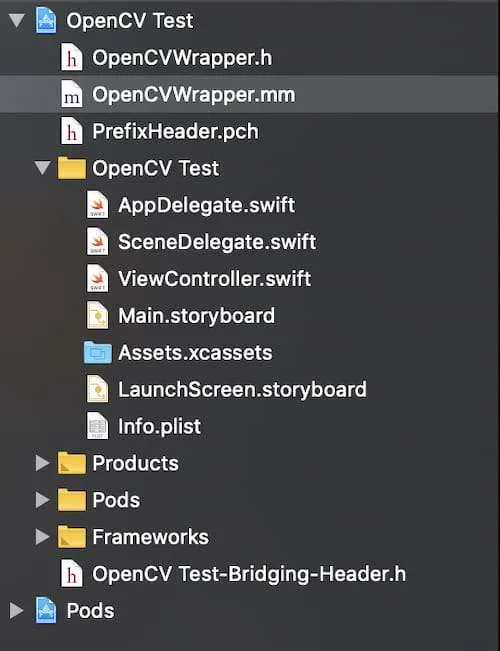Select the OpenCV Test group label

[156, 169]
